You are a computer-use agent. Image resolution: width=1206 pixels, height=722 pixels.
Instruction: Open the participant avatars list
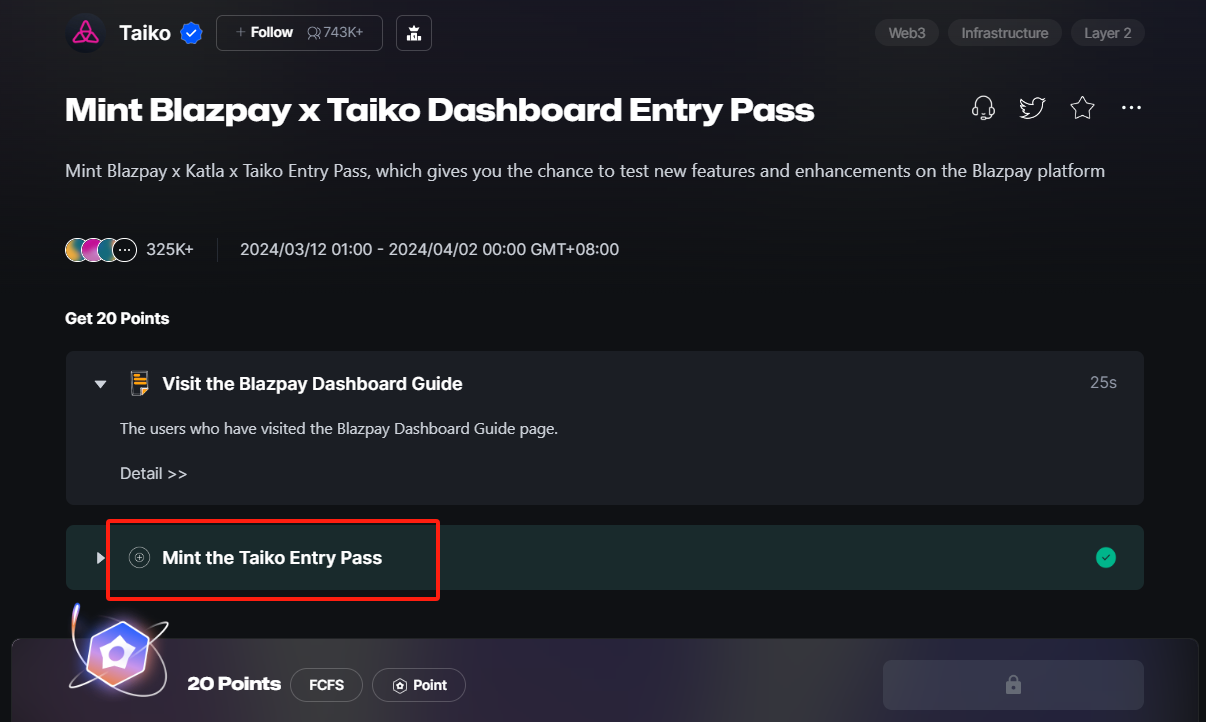click(x=101, y=250)
